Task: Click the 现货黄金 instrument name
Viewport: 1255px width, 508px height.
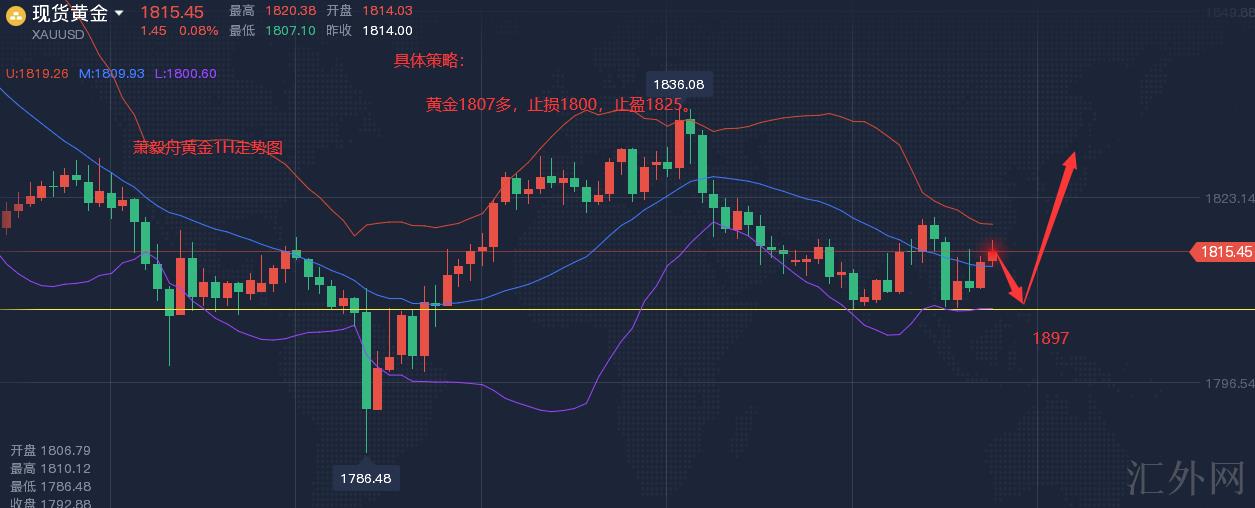Action: pyautogui.click(x=70, y=13)
